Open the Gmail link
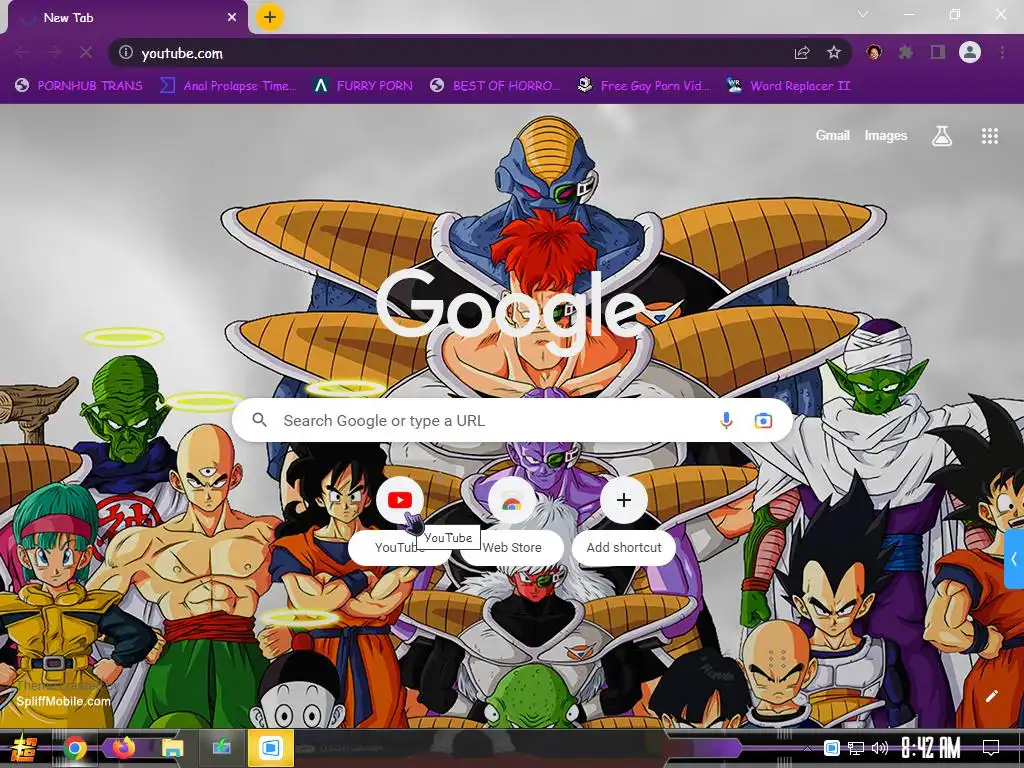The width and height of the screenshot is (1024, 768). pos(832,135)
